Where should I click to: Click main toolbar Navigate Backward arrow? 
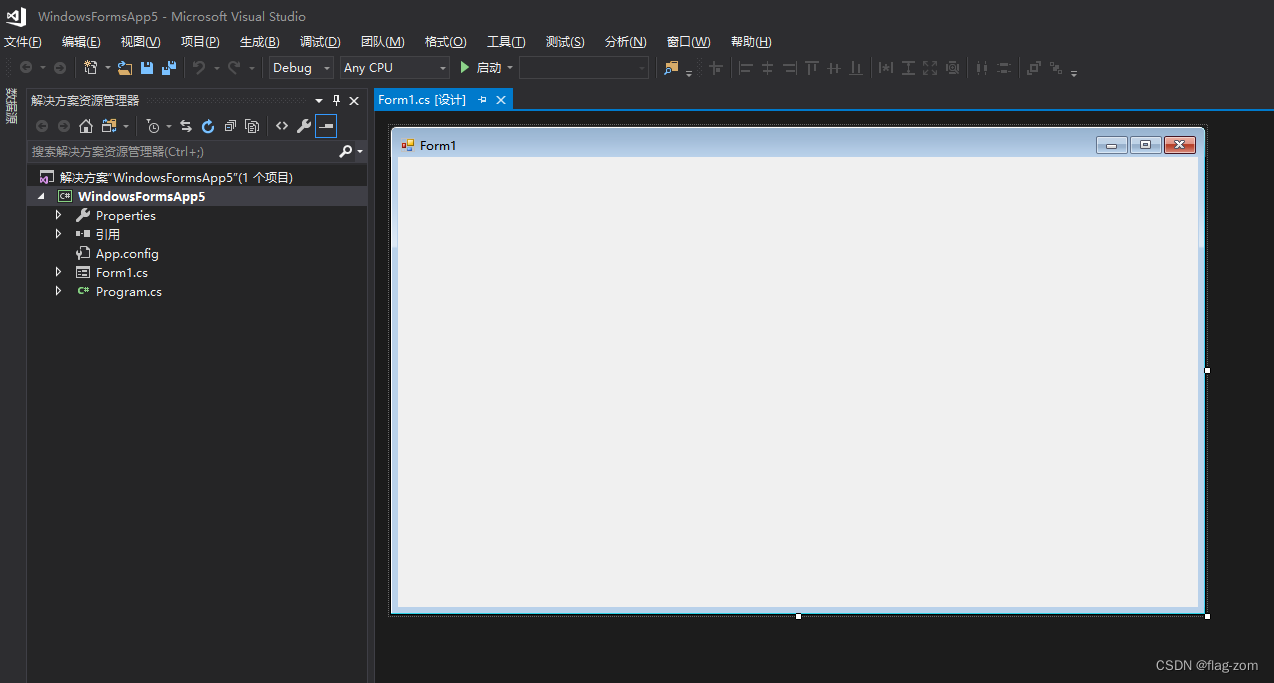click(26, 67)
